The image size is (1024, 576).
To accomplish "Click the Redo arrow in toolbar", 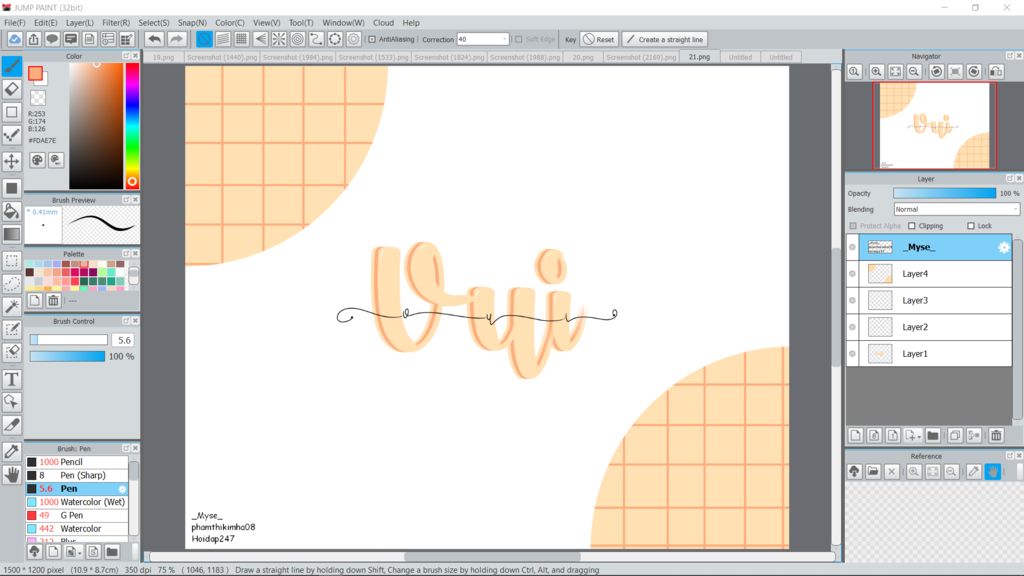I will [176, 39].
